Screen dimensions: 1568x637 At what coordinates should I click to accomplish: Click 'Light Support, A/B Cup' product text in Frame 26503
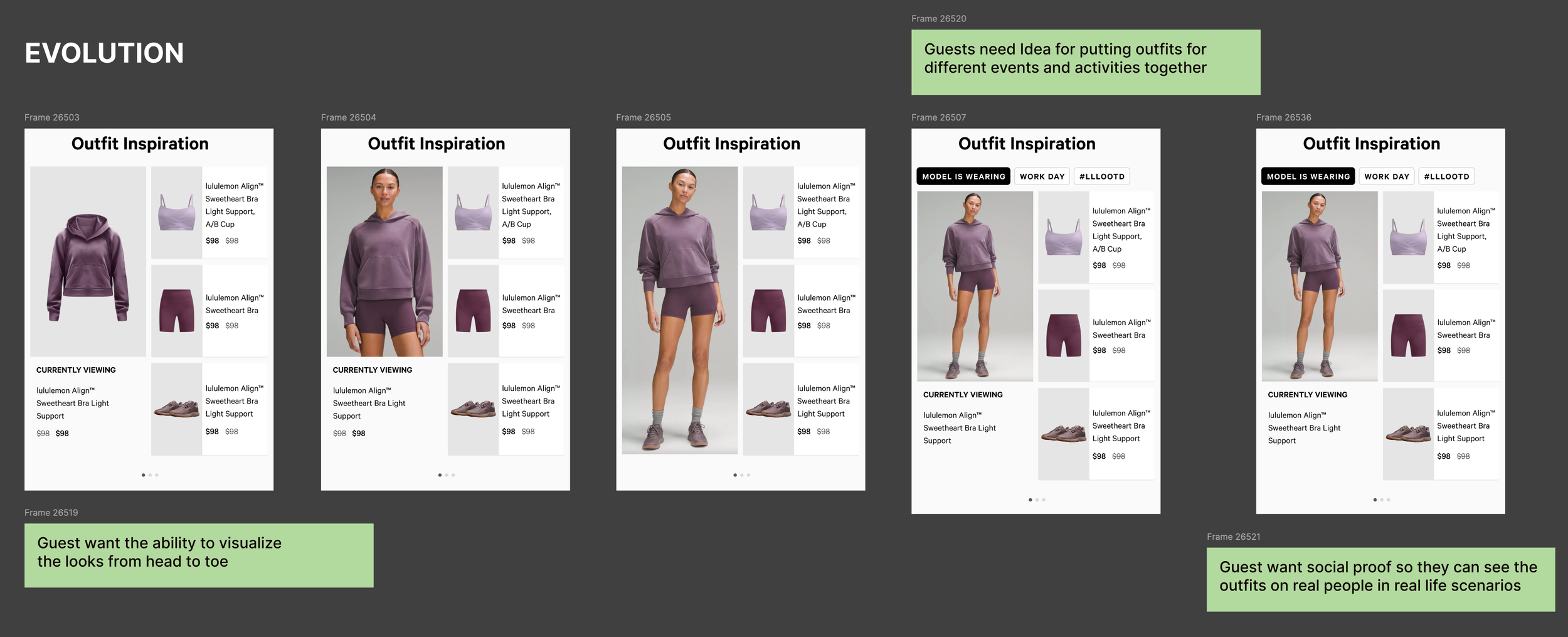pos(230,218)
